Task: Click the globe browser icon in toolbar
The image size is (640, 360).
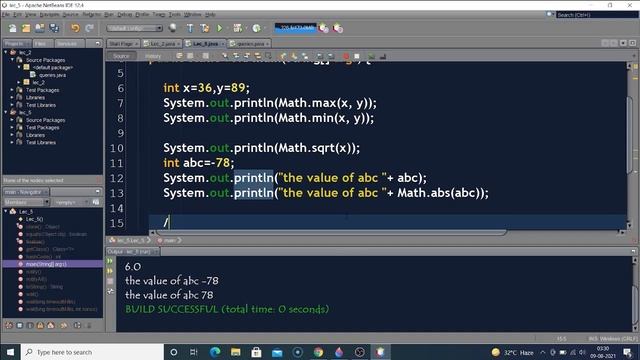Action: 173,28
